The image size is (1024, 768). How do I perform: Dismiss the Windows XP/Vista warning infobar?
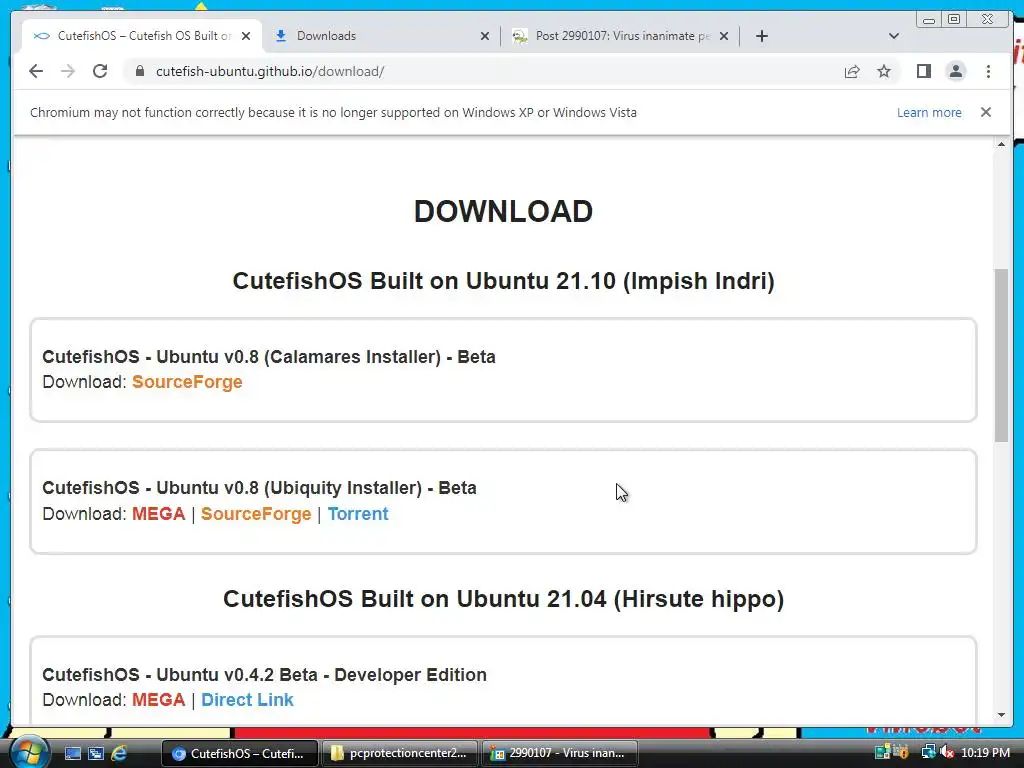point(985,112)
